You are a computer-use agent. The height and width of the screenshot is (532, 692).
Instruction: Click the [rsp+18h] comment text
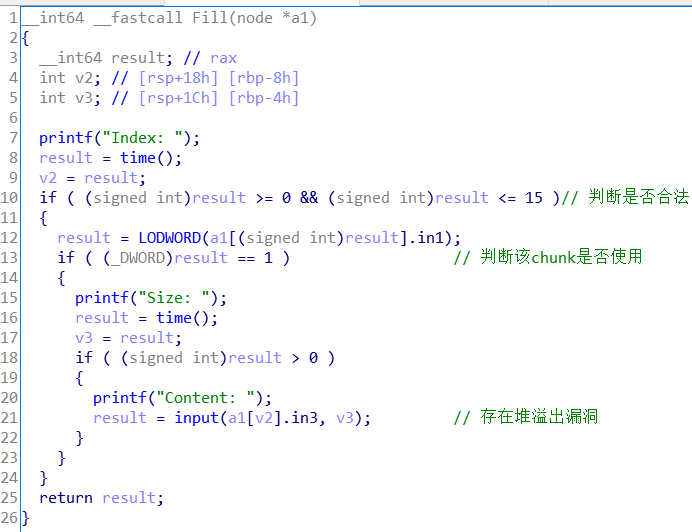178,78
